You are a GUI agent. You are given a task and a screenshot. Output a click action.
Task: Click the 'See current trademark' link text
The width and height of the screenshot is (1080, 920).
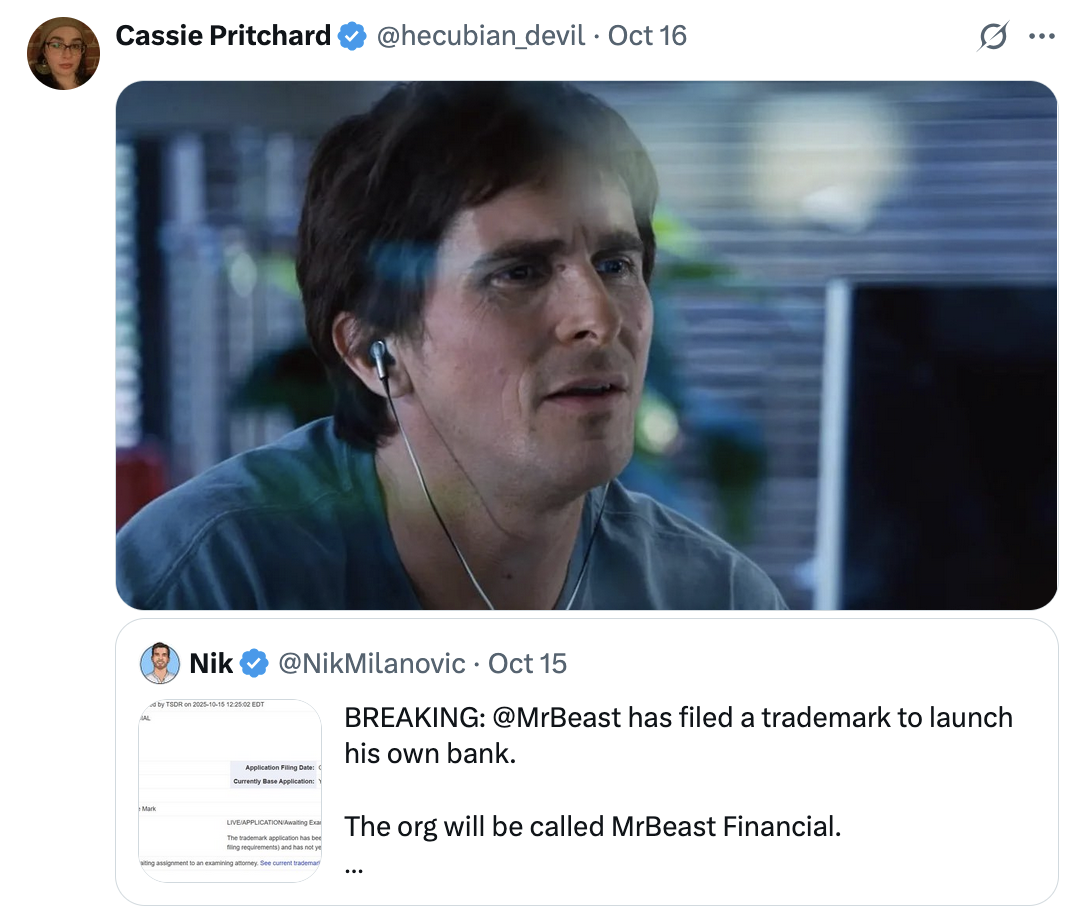click(x=290, y=861)
